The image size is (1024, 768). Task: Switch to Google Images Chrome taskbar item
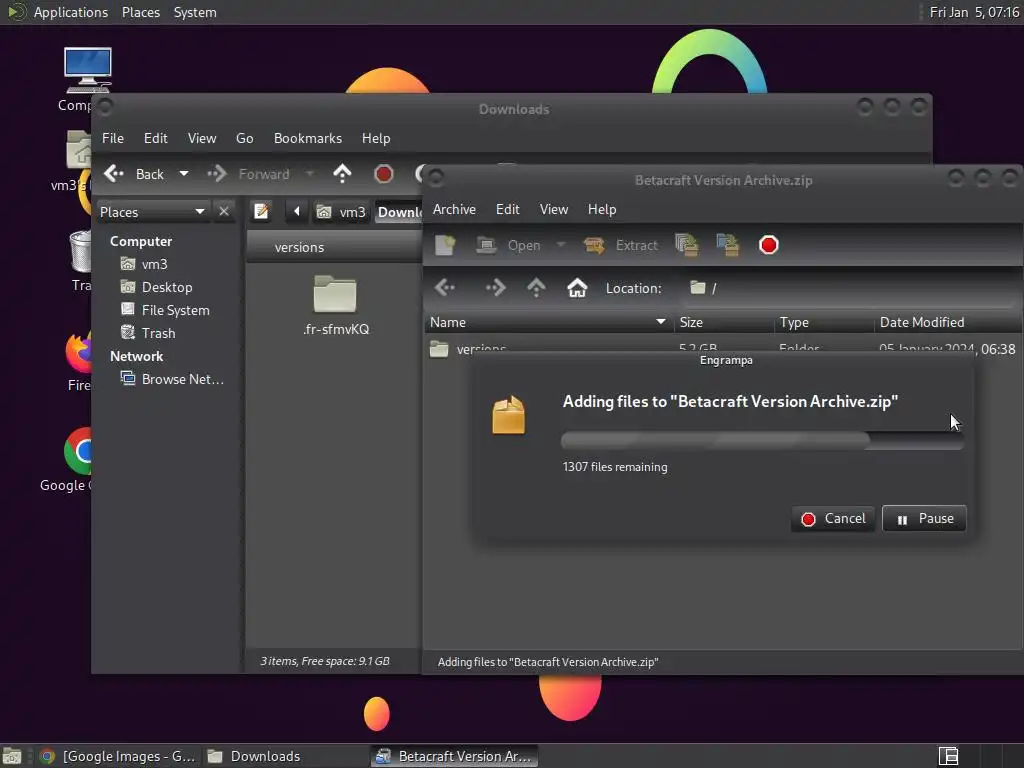[x=118, y=756]
